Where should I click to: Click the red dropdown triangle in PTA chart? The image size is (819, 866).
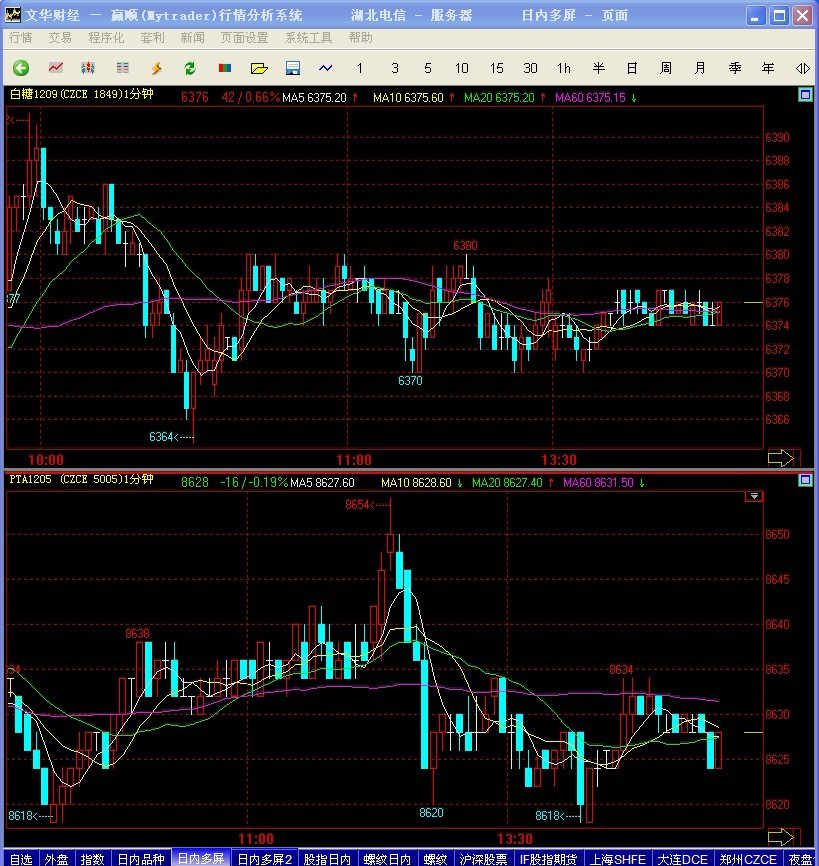tap(753, 497)
